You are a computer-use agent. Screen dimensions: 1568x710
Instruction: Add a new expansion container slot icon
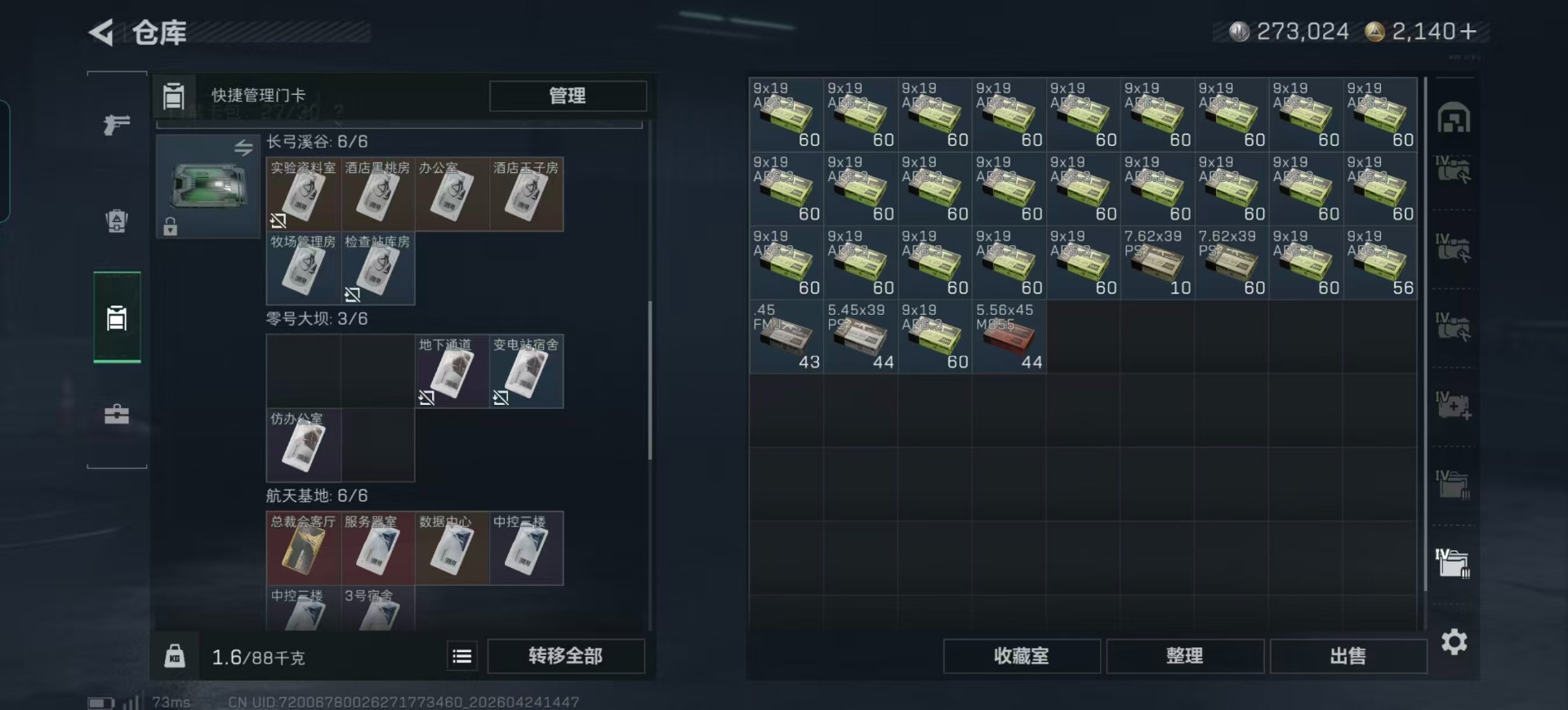coord(1454,406)
